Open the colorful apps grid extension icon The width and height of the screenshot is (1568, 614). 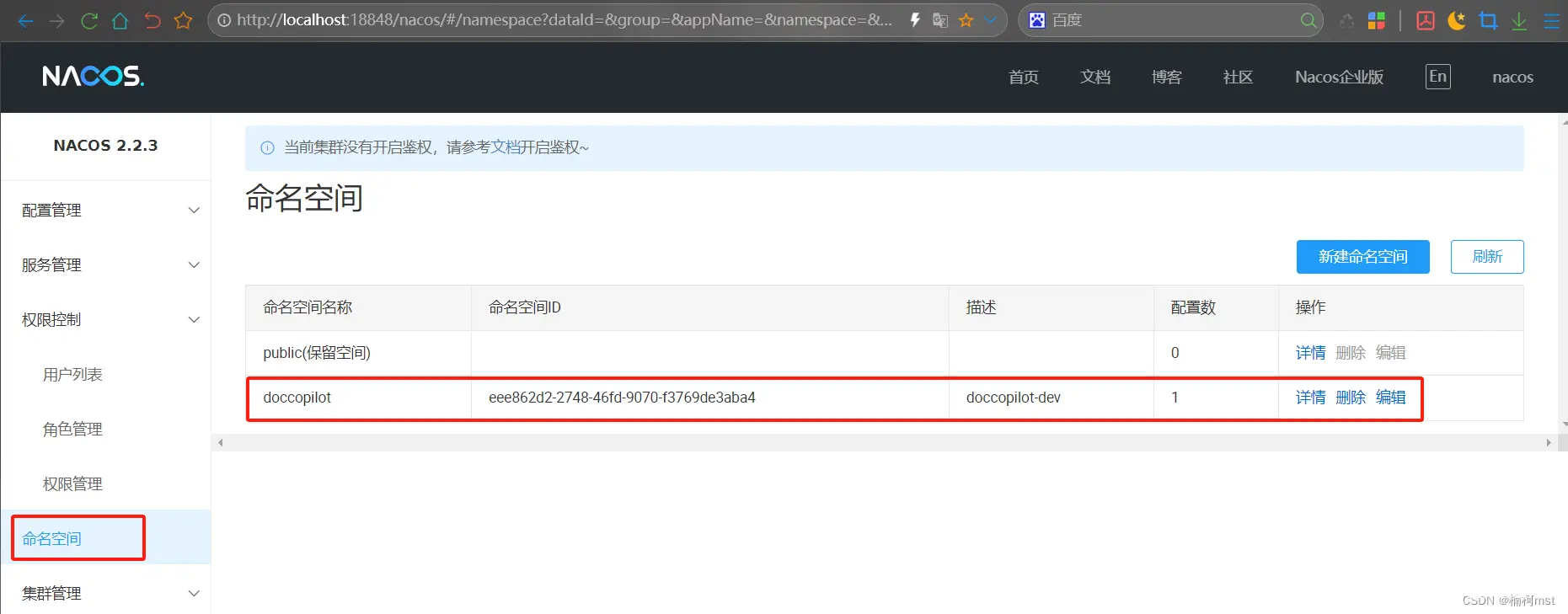pos(1376,21)
